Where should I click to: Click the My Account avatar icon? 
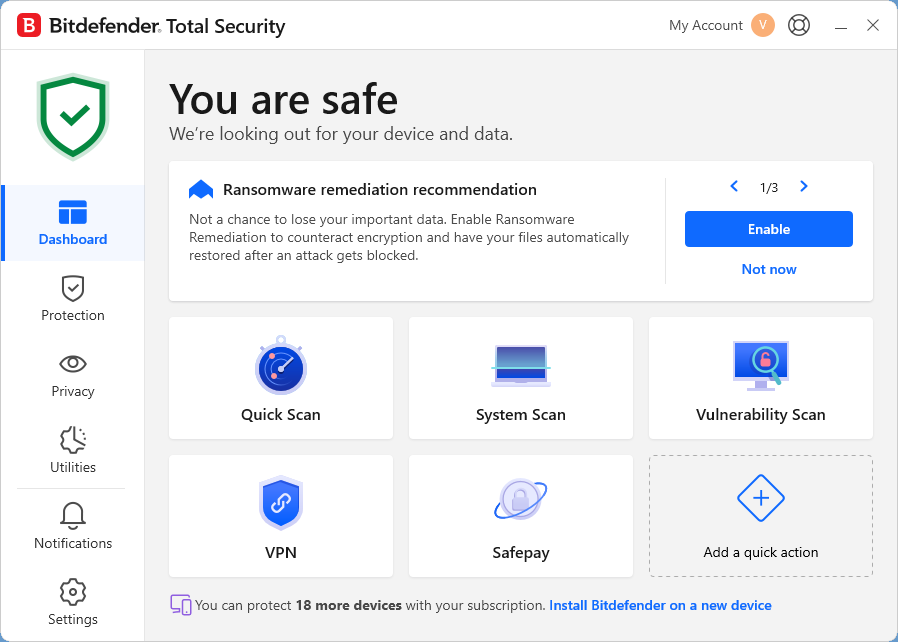click(x=763, y=26)
